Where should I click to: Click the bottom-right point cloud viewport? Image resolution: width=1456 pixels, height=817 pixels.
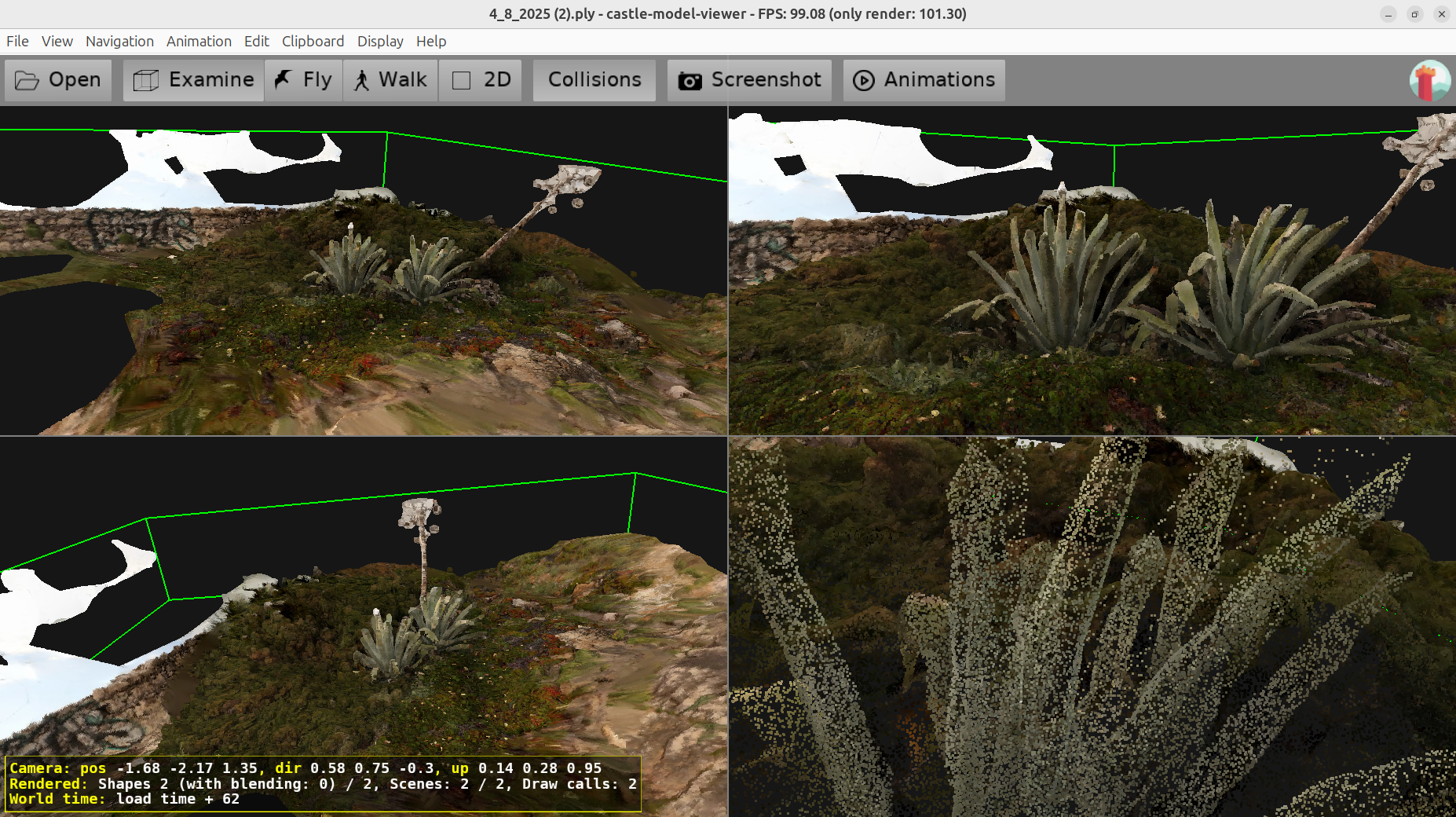pos(1092,627)
